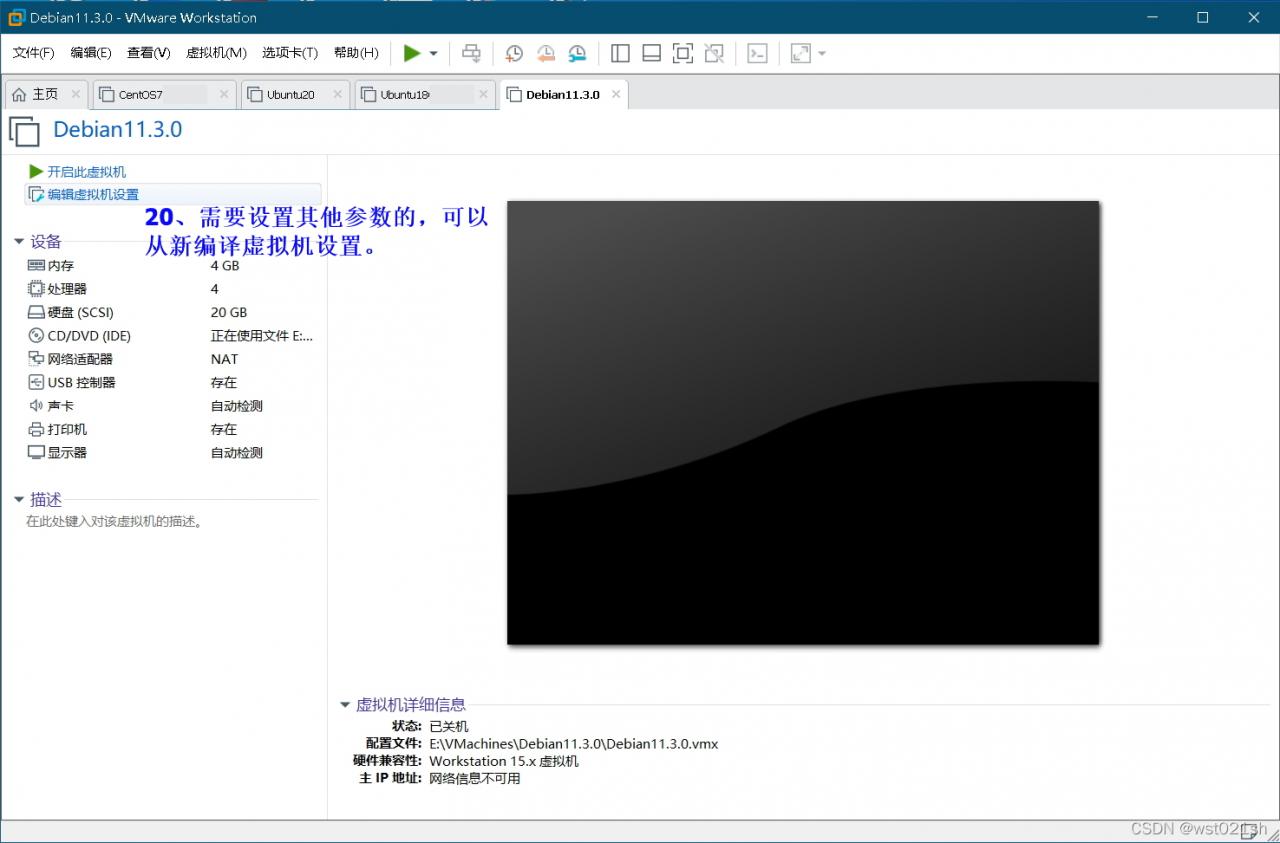The image size is (1280, 843).
Task: Collapse the 描述 description section
Action: pos(19,500)
